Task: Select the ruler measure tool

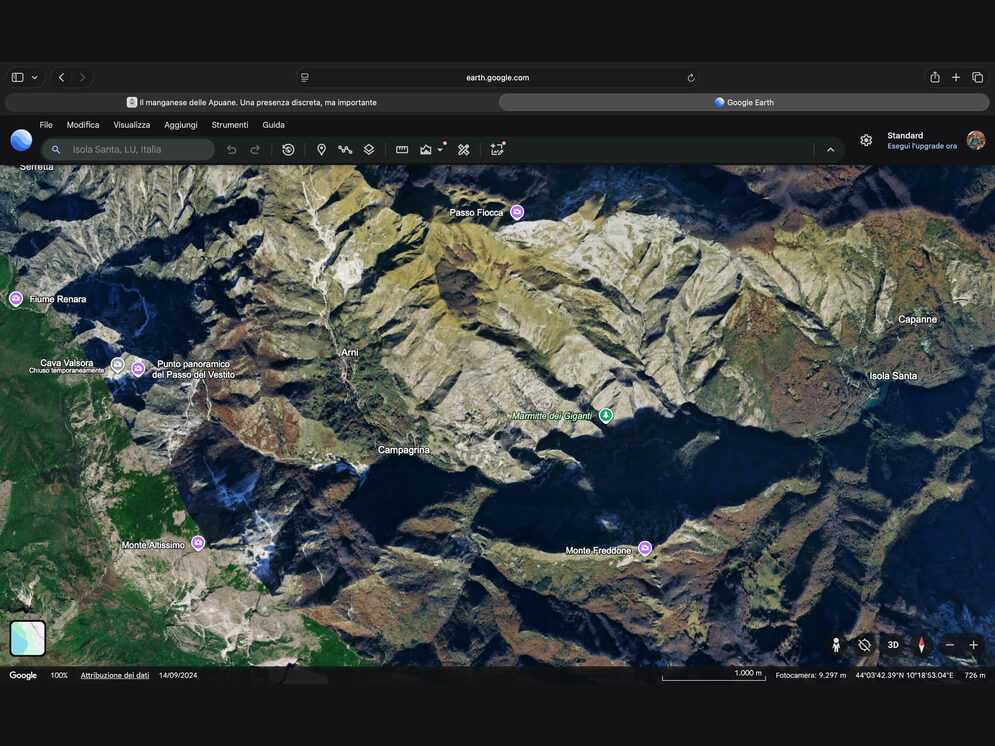Action: (x=402, y=150)
